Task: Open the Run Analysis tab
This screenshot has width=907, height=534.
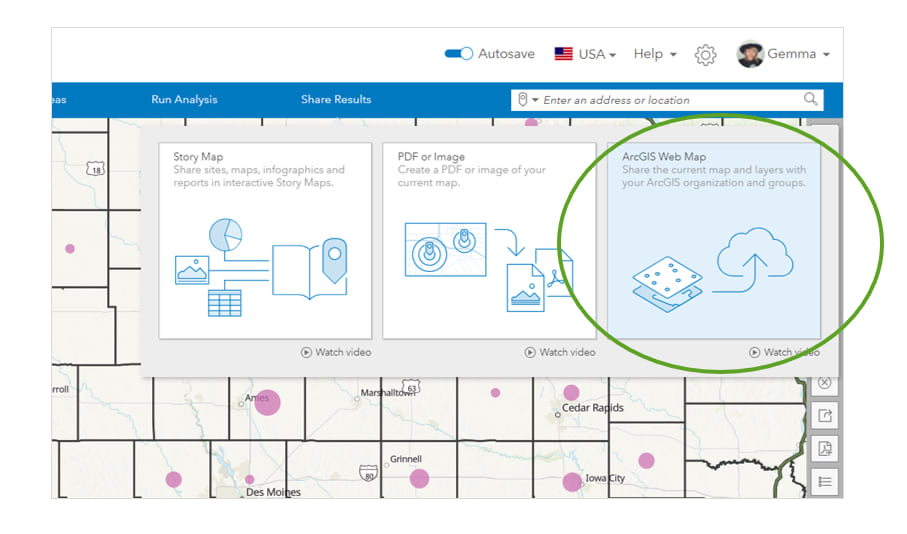Action: (x=185, y=100)
